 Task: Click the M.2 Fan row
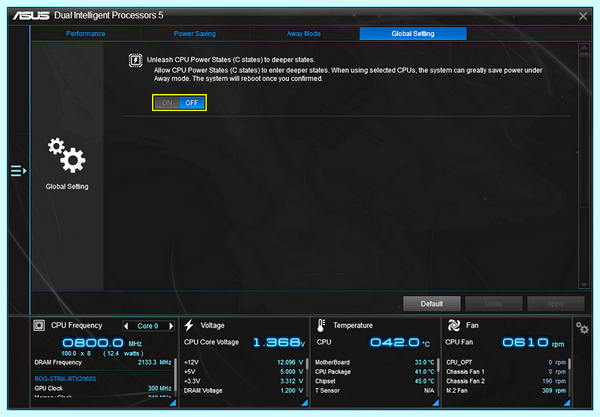click(x=506, y=391)
